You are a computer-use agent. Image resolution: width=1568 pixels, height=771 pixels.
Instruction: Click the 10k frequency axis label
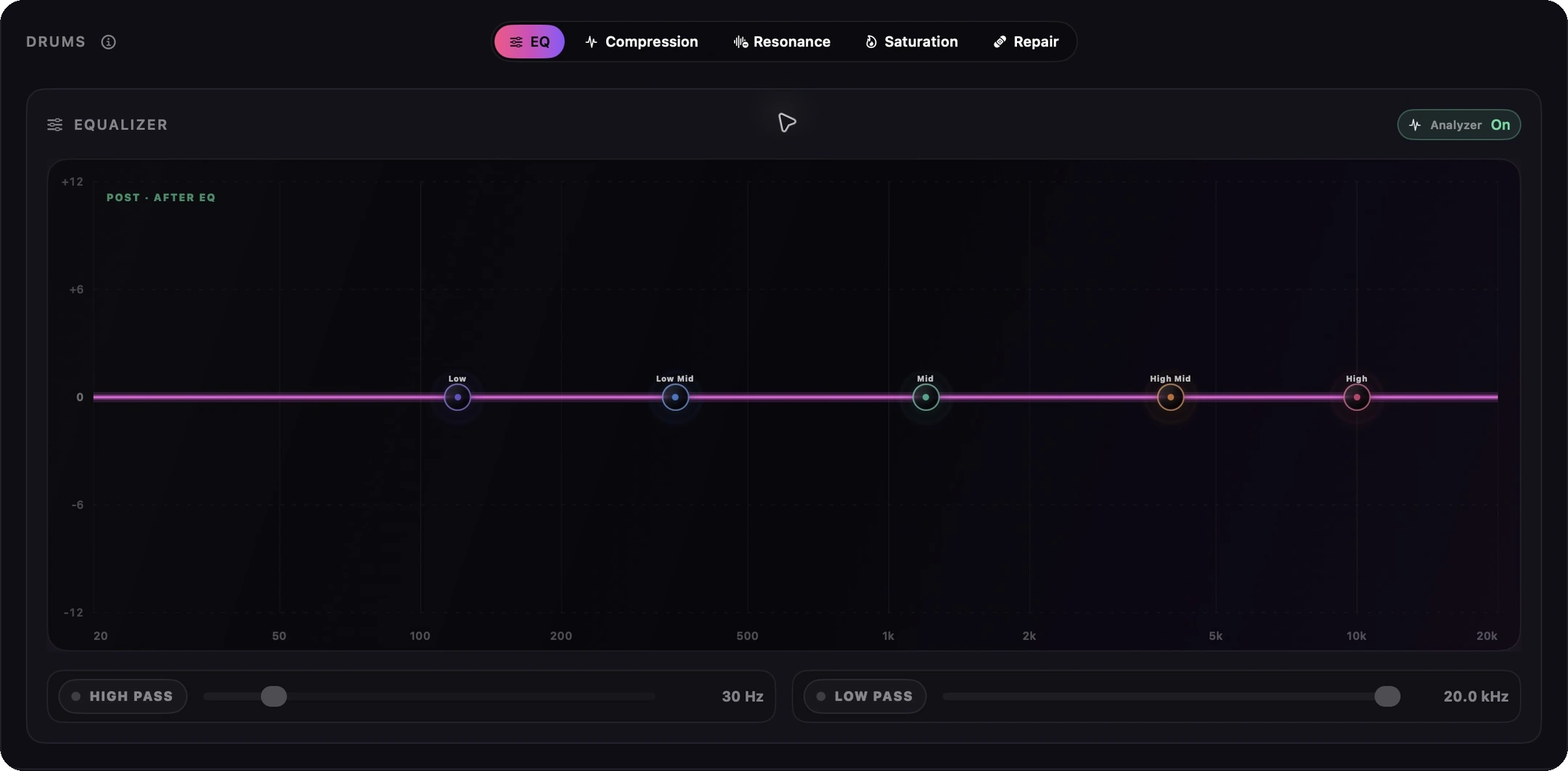click(x=1356, y=636)
